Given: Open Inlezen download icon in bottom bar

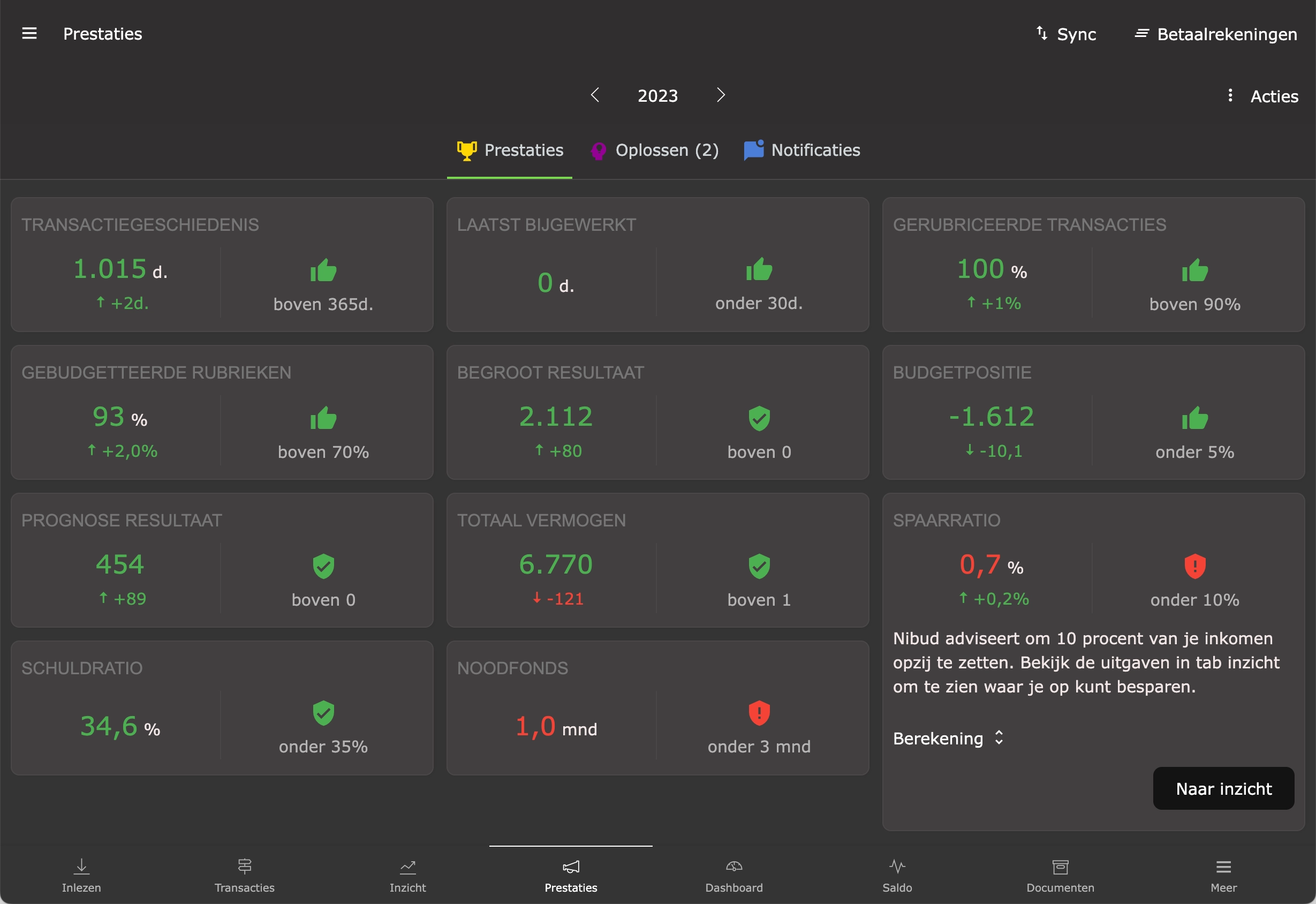Looking at the screenshot, I should coord(81,866).
